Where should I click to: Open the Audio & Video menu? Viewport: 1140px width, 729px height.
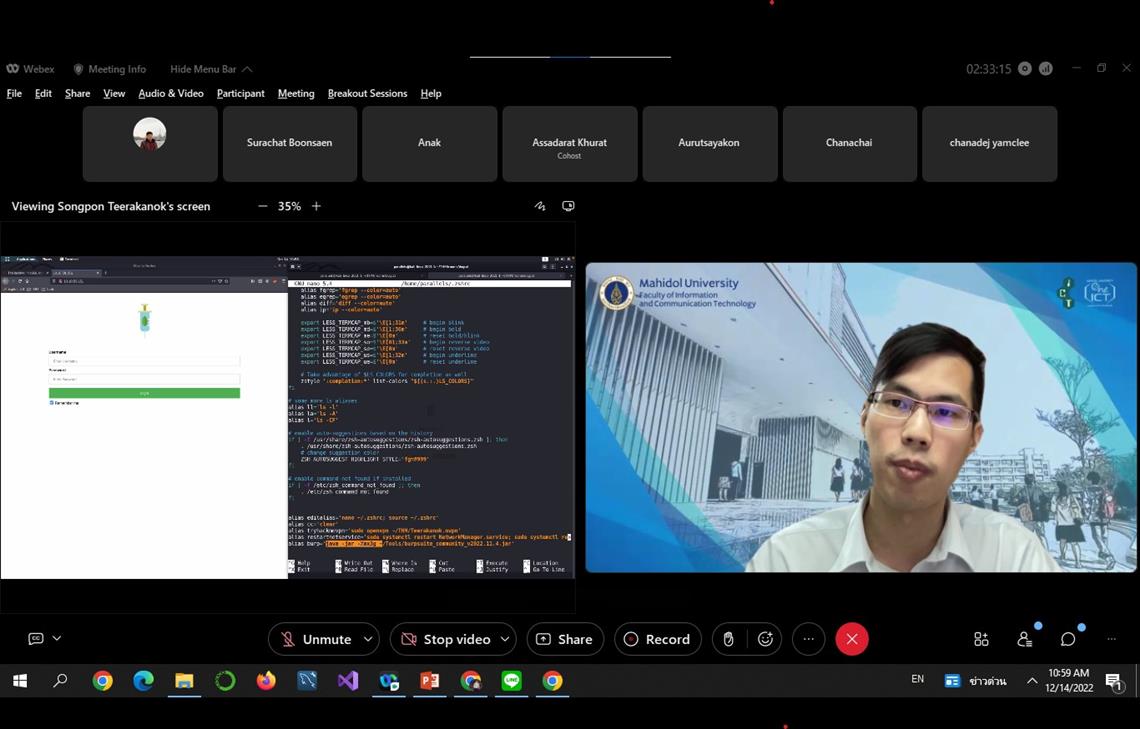point(171,93)
